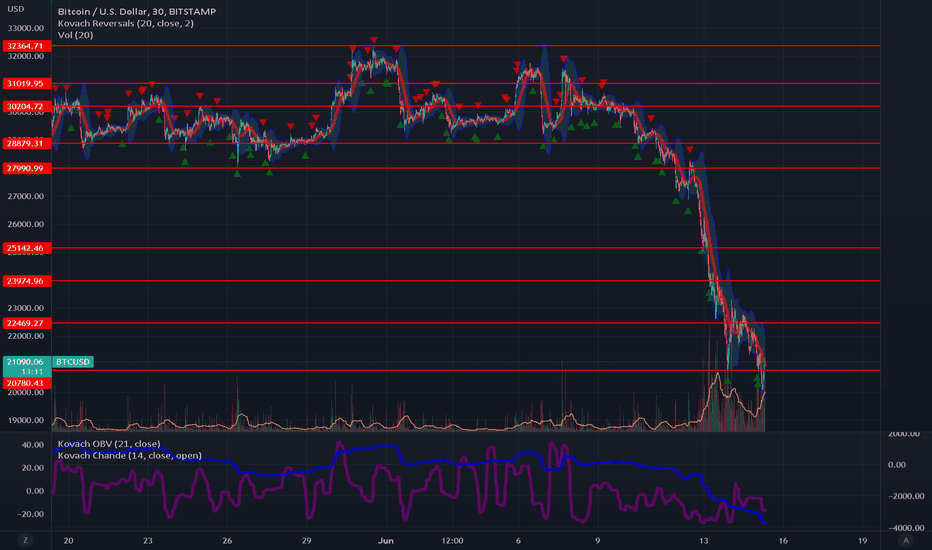Click the 19 date on time axis
Viewport: 932px width, 550px height.
point(862,540)
